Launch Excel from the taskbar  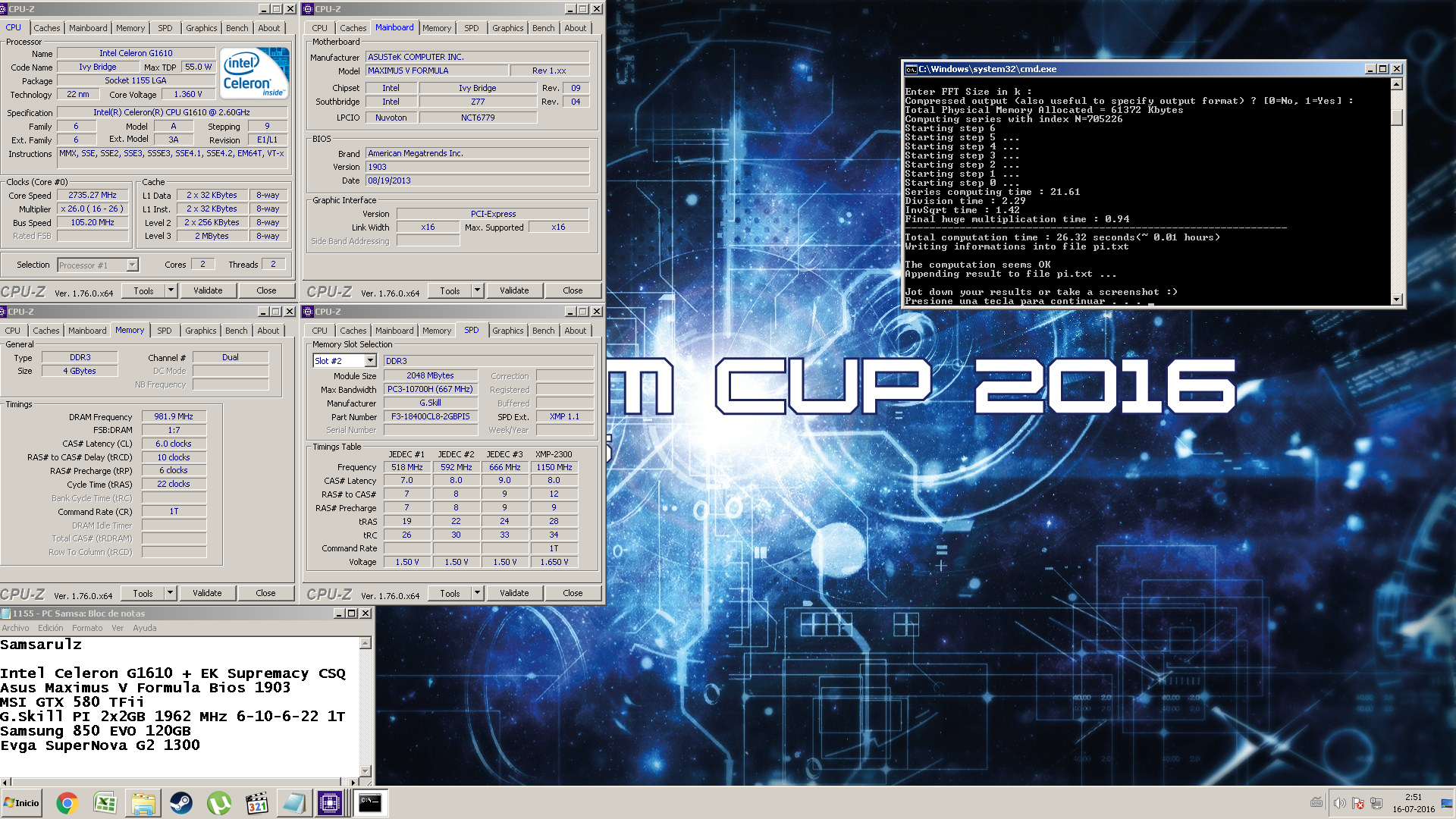pos(105,803)
